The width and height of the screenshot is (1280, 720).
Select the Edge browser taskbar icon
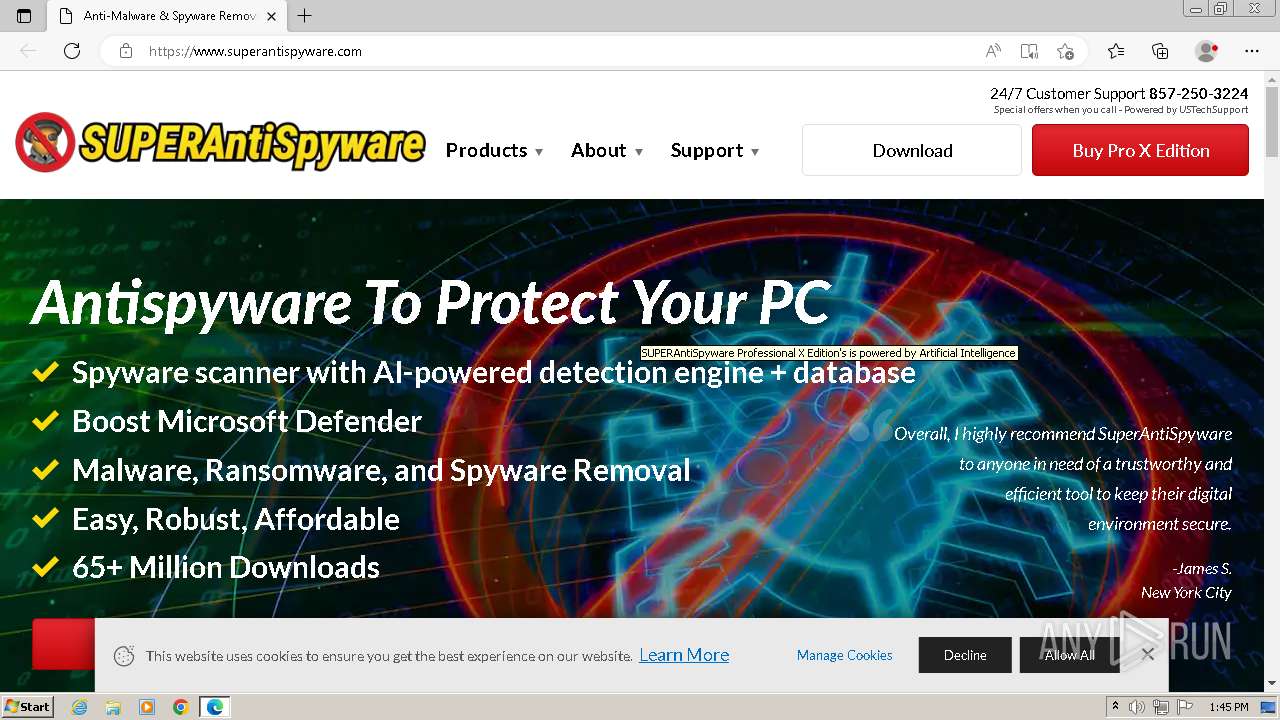point(215,707)
